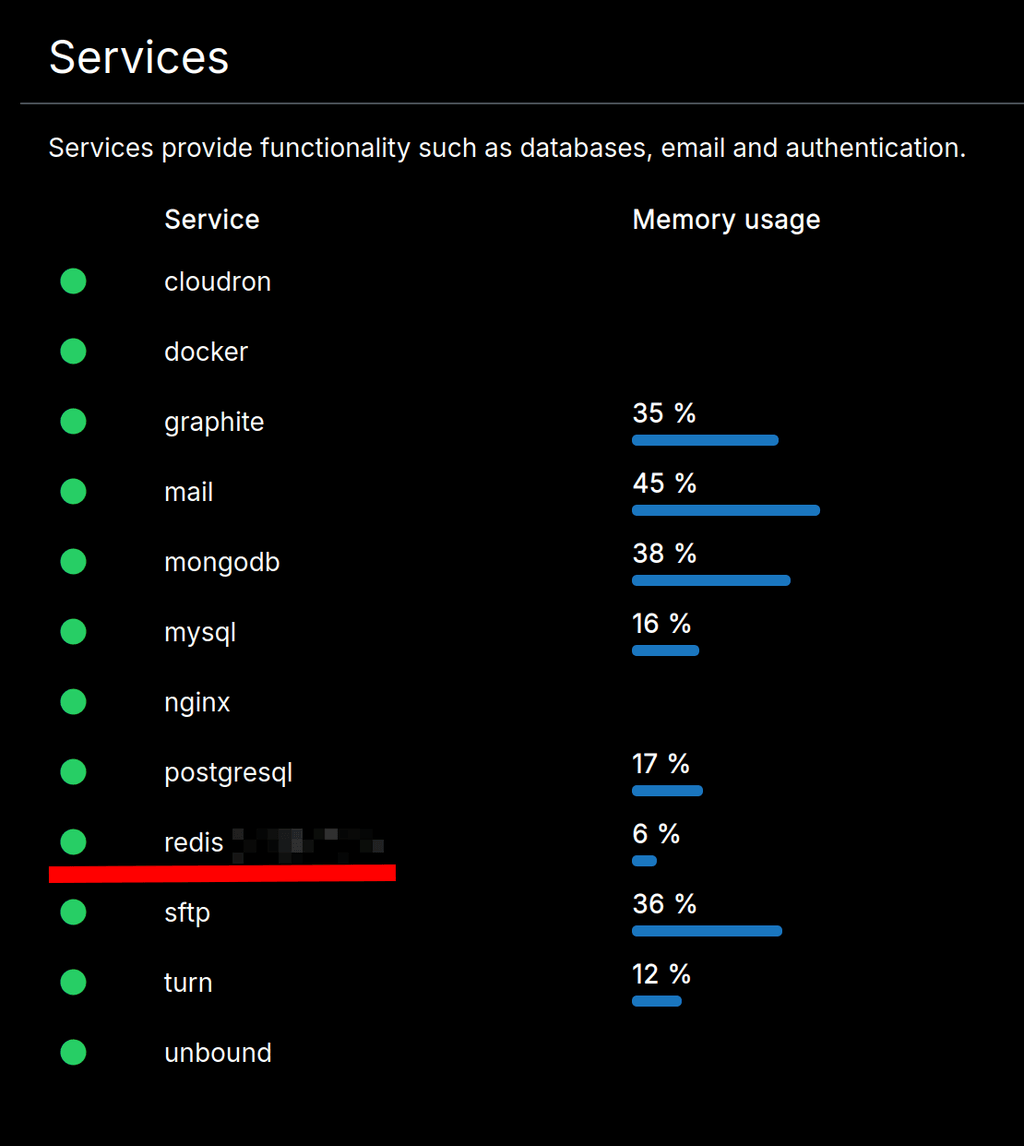Click the green status dot for cloudron
Screen dimensions: 1024x1146
pyautogui.click(x=73, y=282)
